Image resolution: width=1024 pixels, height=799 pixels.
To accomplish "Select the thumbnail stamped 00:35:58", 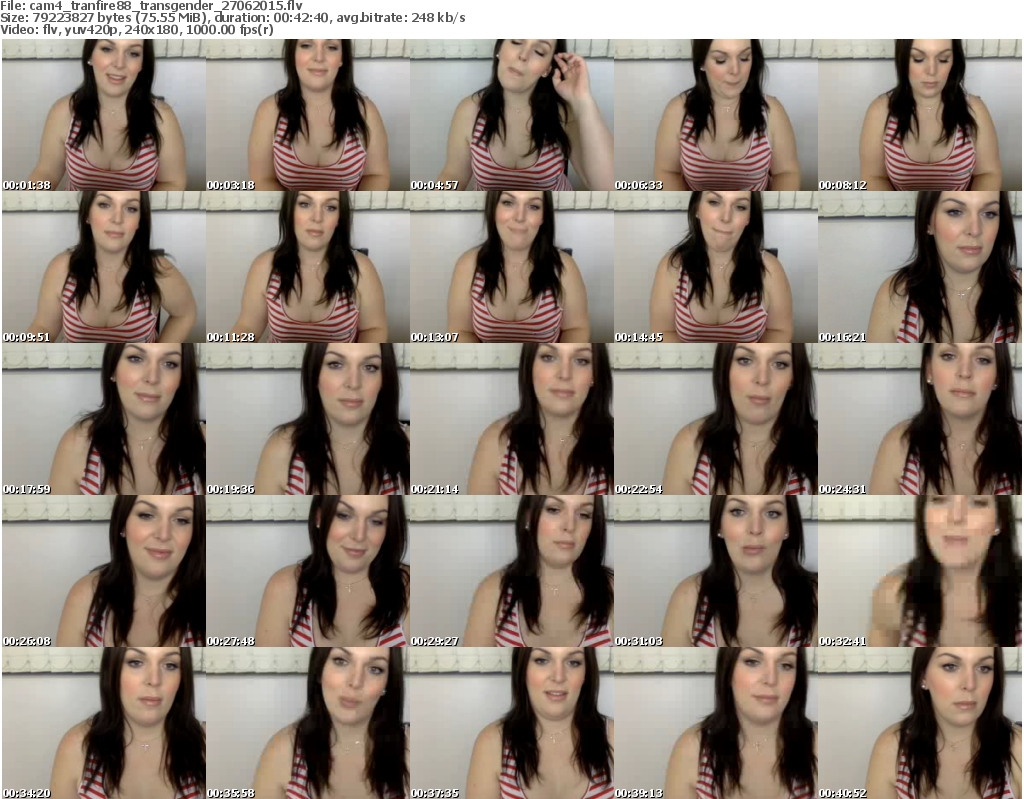I will [x=308, y=723].
